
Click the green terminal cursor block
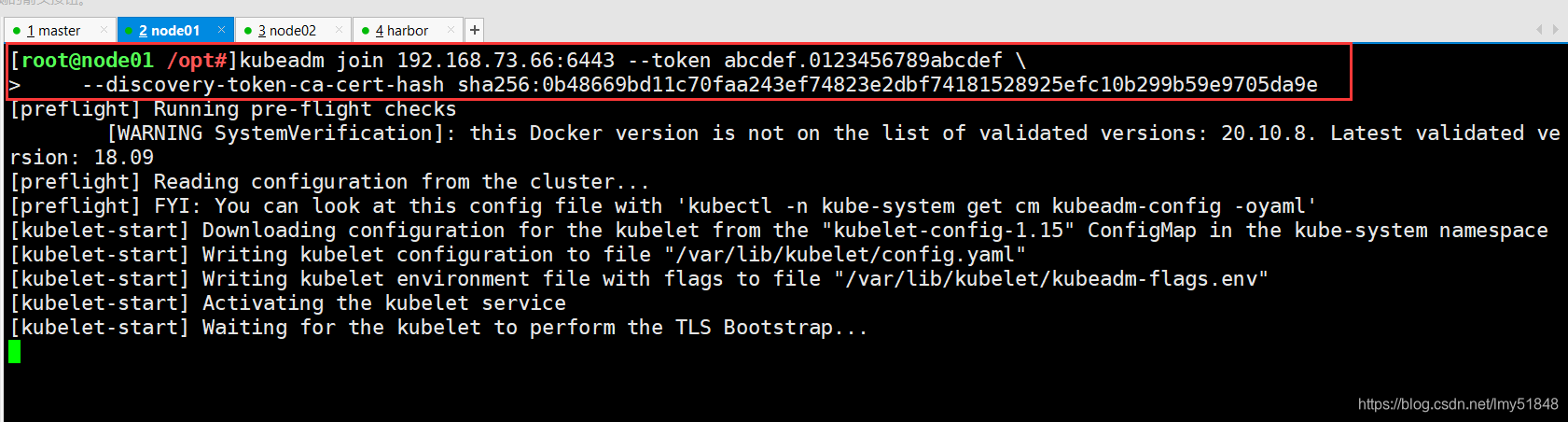[14, 352]
